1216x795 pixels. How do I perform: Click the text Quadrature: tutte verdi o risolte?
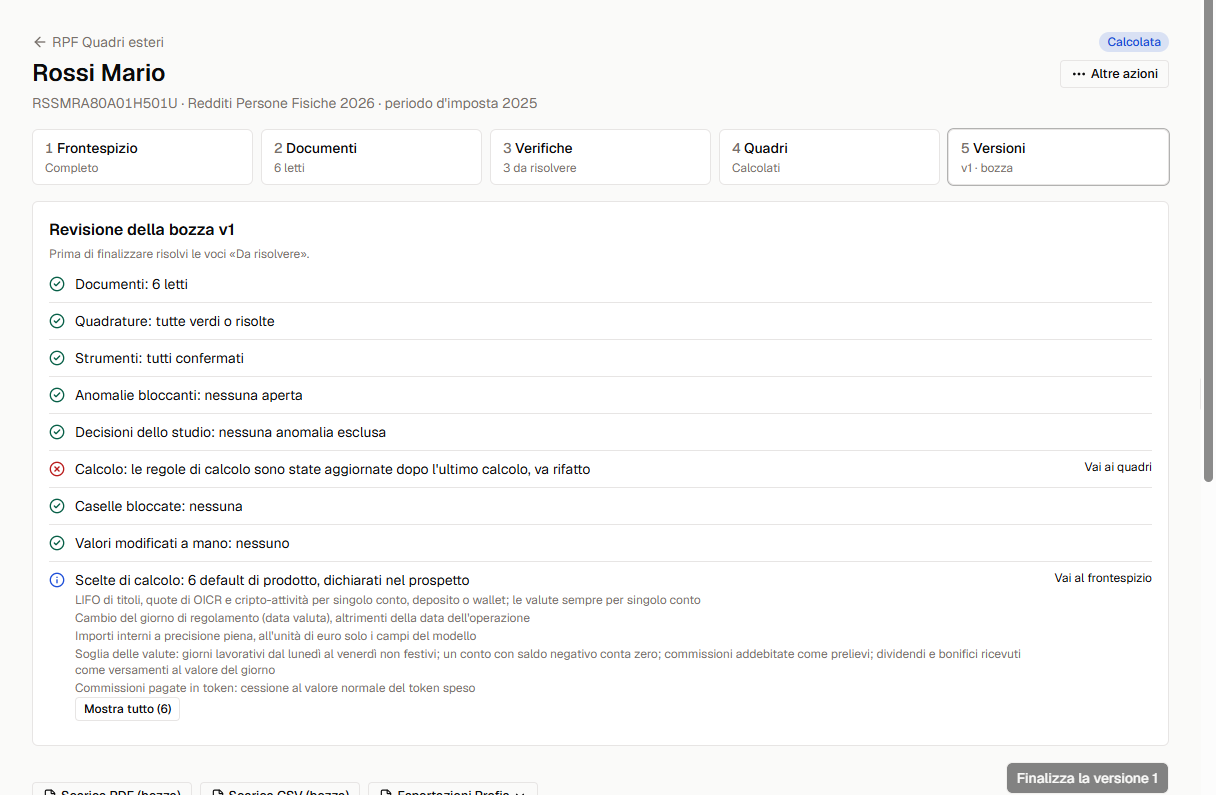[x=175, y=321]
